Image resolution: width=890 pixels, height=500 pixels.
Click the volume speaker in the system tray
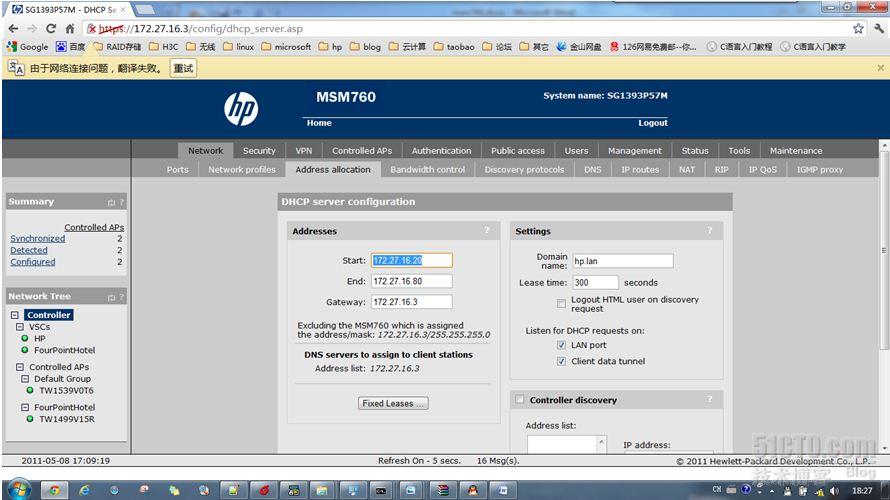[834, 491]
